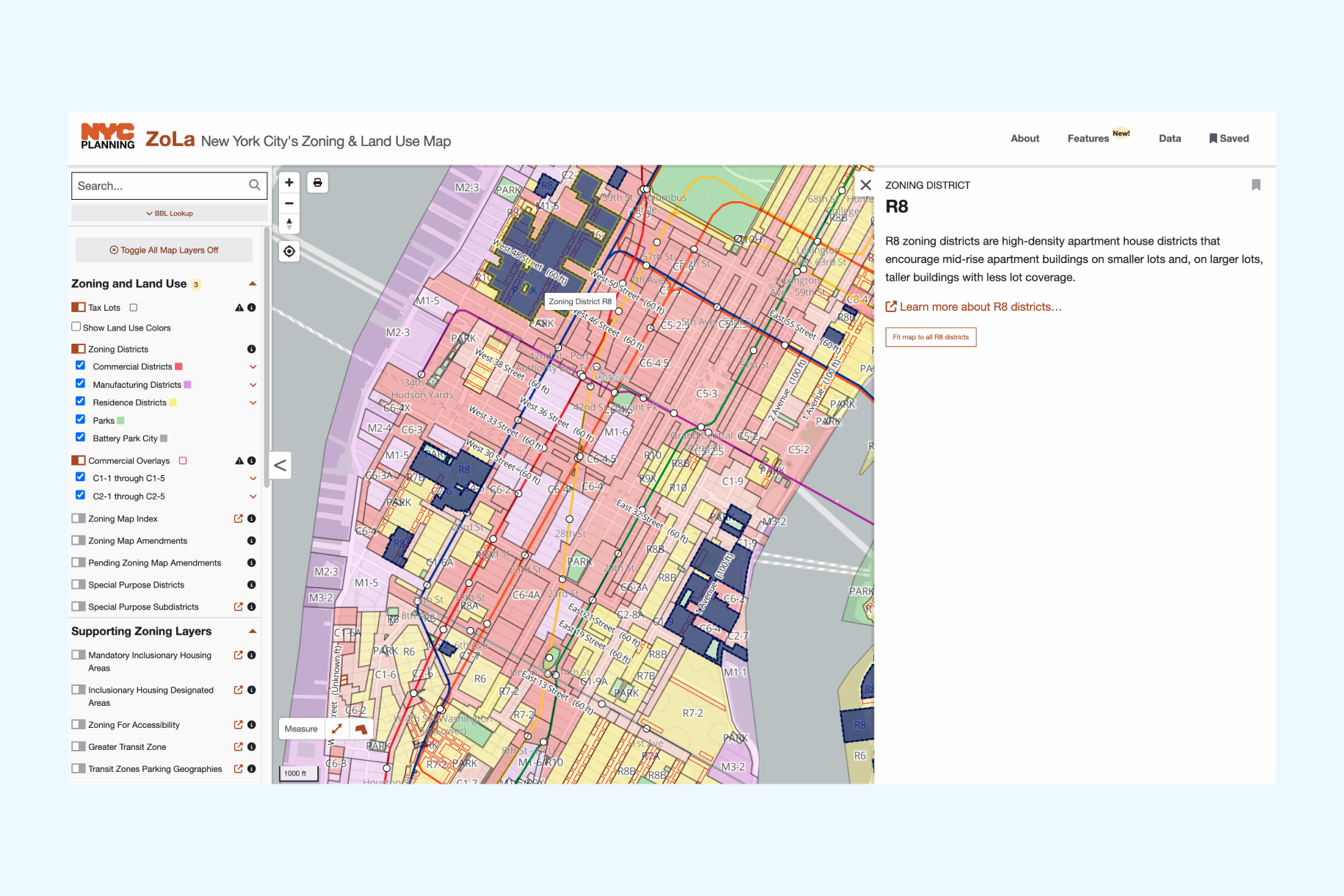Open info for Inclusionary Housing Designated Areas
The image size is (1344, 896).
point(252,690)
